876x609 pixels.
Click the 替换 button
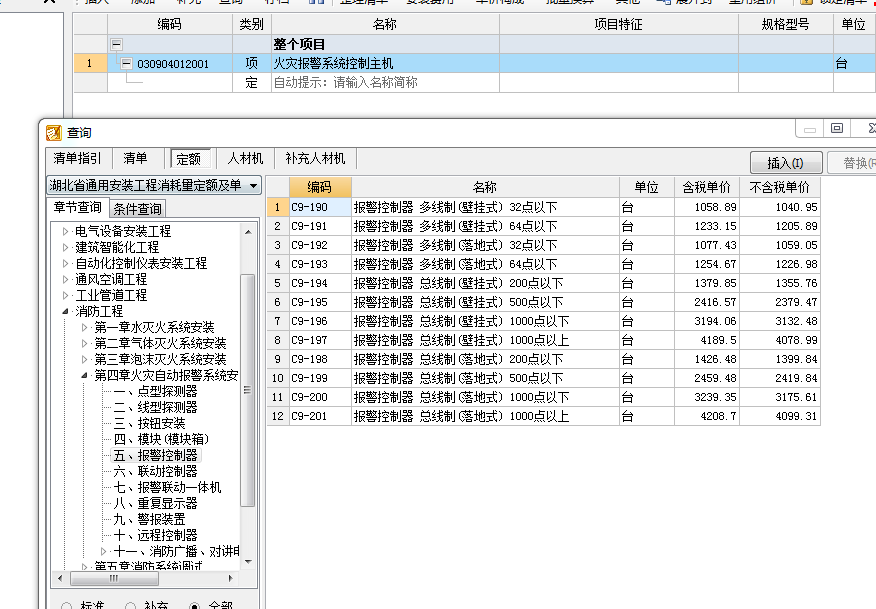[851, 163]
